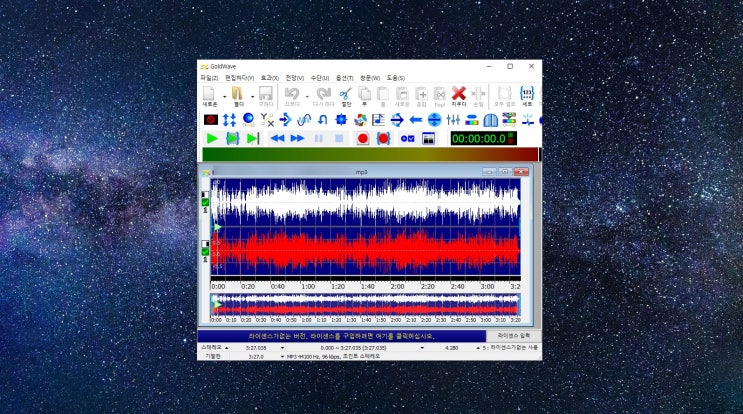Screen dimensions: 743x414
Task: Click the 세트 marker set icon
Action: 526,96
